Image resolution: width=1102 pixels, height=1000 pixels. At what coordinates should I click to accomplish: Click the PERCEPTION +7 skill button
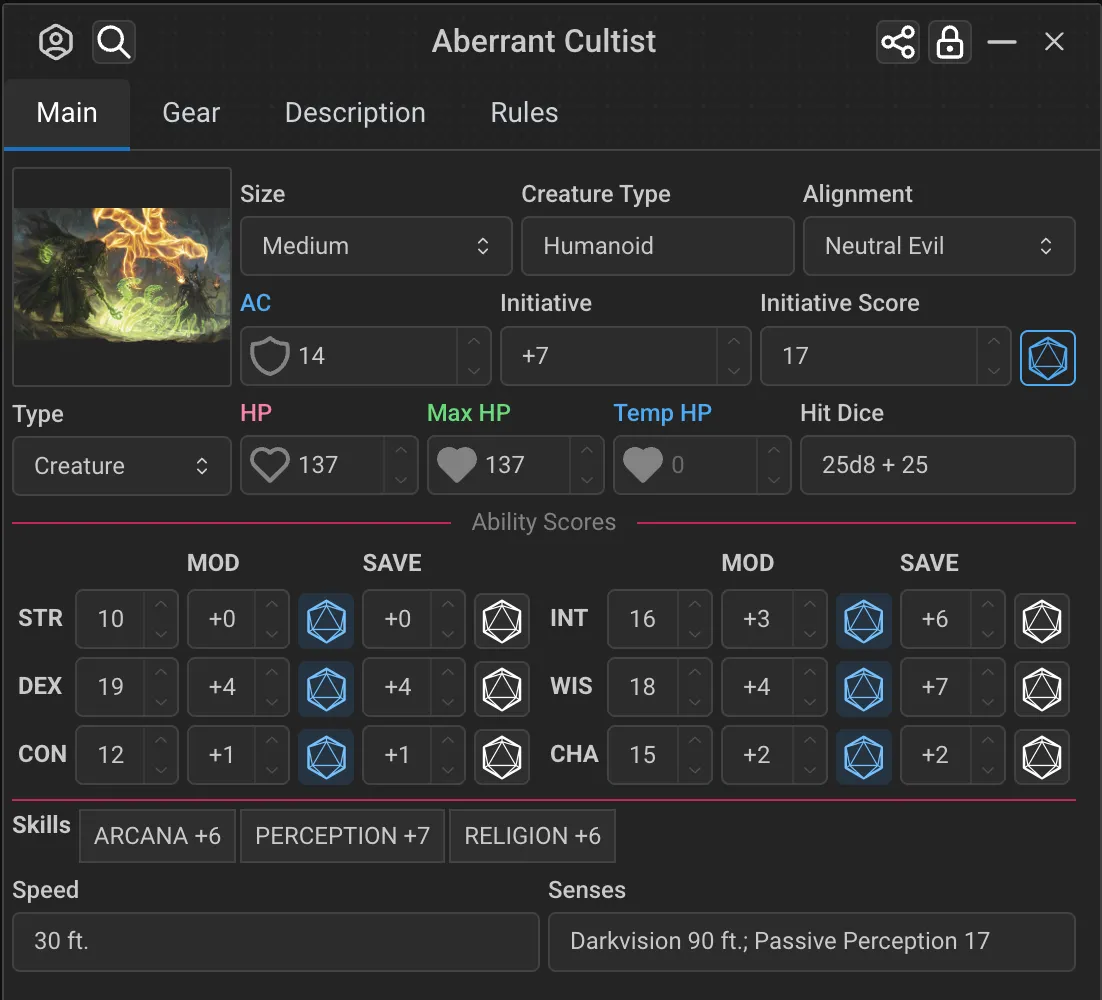[342, 836]
